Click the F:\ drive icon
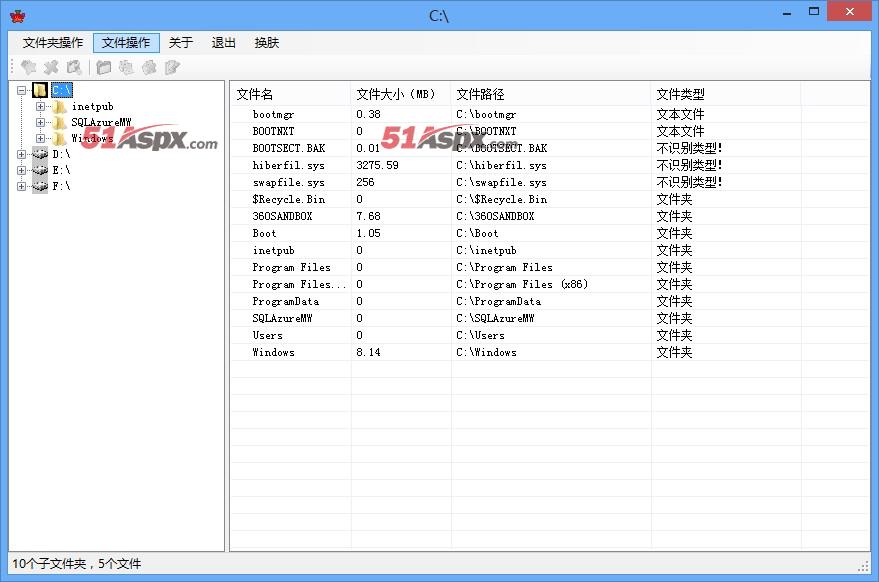Image resolution: width=879 pixels, height=582 pixels. pos(40,186)
